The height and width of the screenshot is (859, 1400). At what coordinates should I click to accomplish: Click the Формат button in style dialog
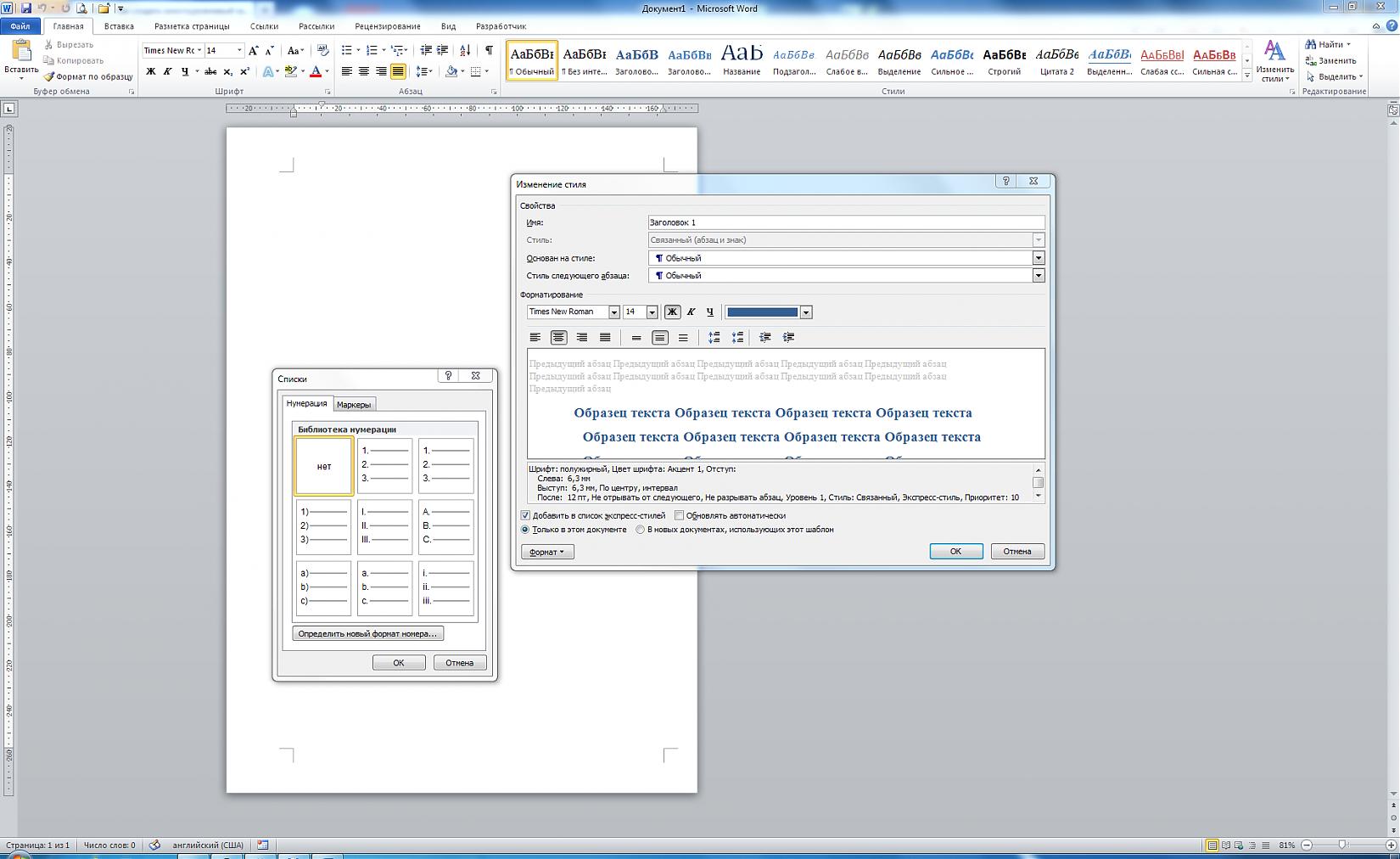tap(547, 552)
